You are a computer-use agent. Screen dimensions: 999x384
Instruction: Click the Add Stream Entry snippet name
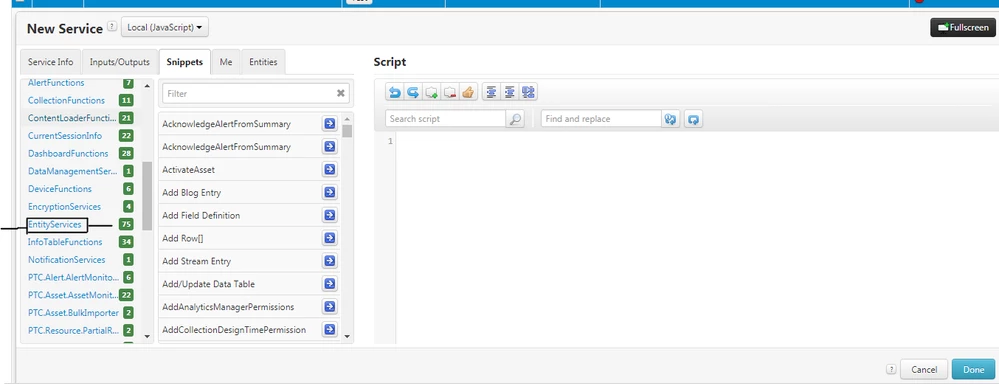(x=196, y=261)
